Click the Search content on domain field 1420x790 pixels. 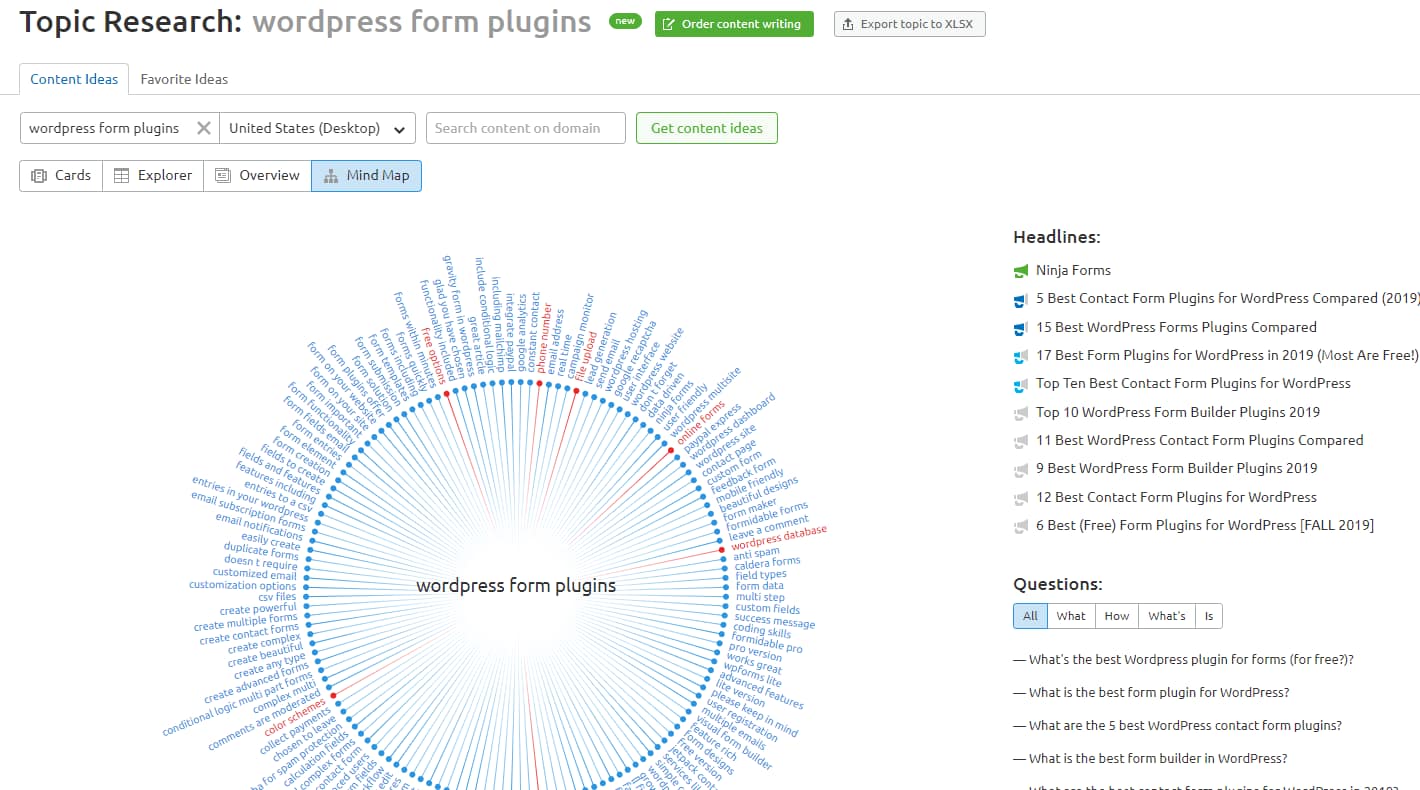point(525,128)
